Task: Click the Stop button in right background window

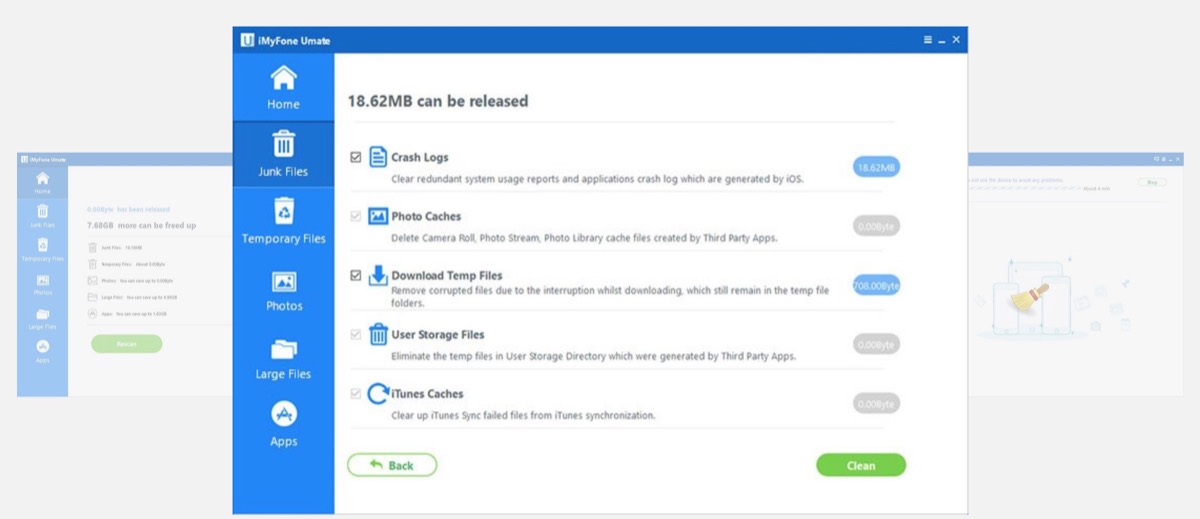Action: [x=1152, y=182]
